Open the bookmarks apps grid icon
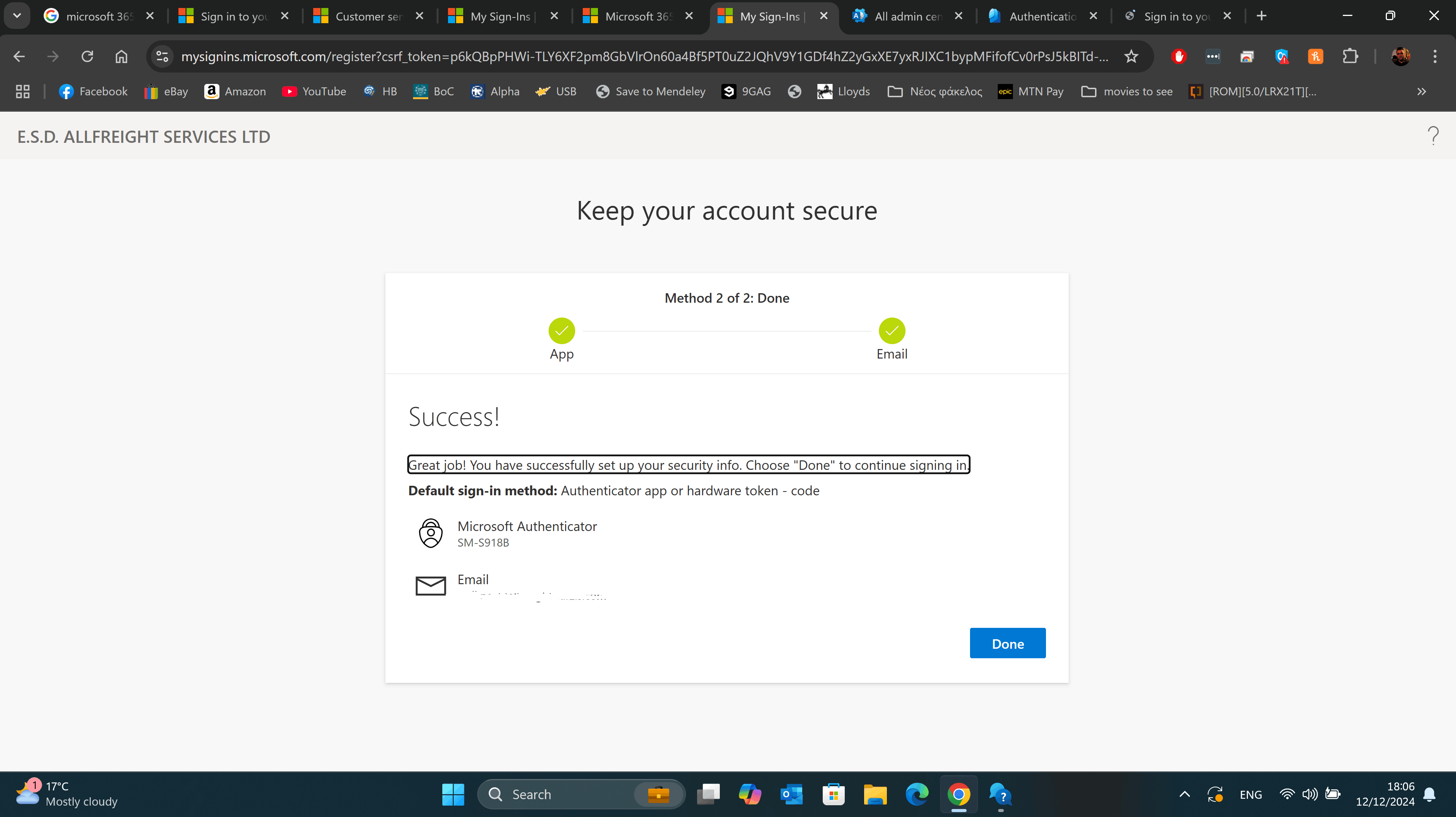The width and height of the screenshot is (1456, 817). tap(23, 92)
